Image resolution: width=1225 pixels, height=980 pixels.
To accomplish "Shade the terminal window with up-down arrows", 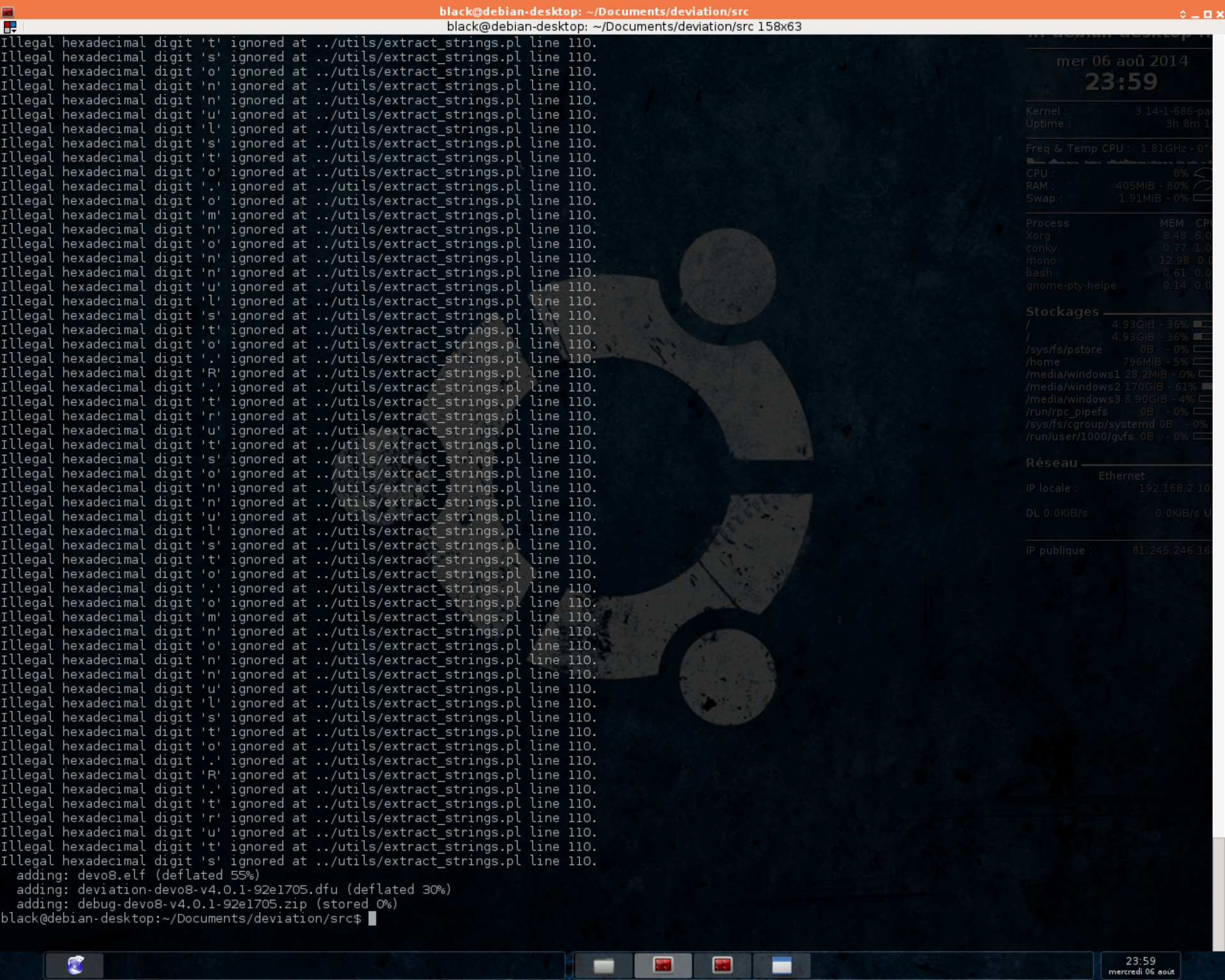I will [1183, 14].
